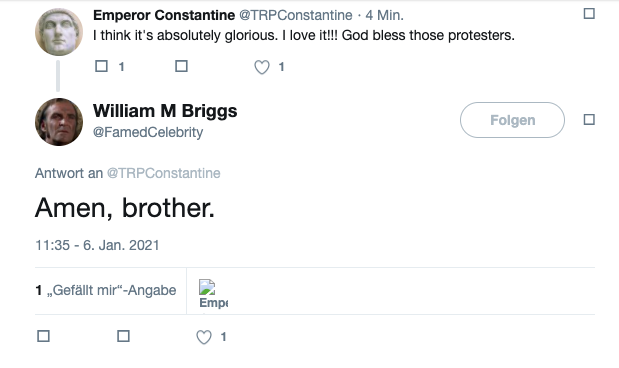Image resolution: width=619 pixels, height=368 pixels.
Task: Follow William M Briggs with Folgen button
Action: click(x=512, y=120)
